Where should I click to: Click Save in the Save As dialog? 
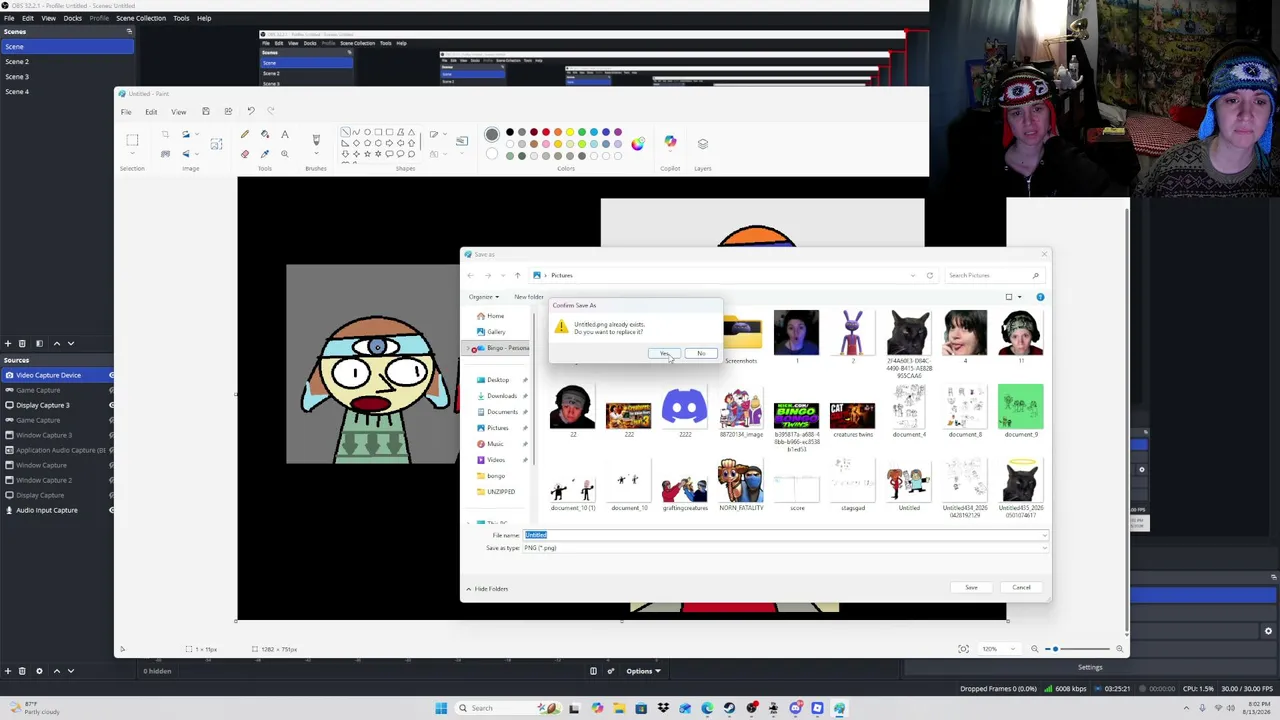[971, 587]
